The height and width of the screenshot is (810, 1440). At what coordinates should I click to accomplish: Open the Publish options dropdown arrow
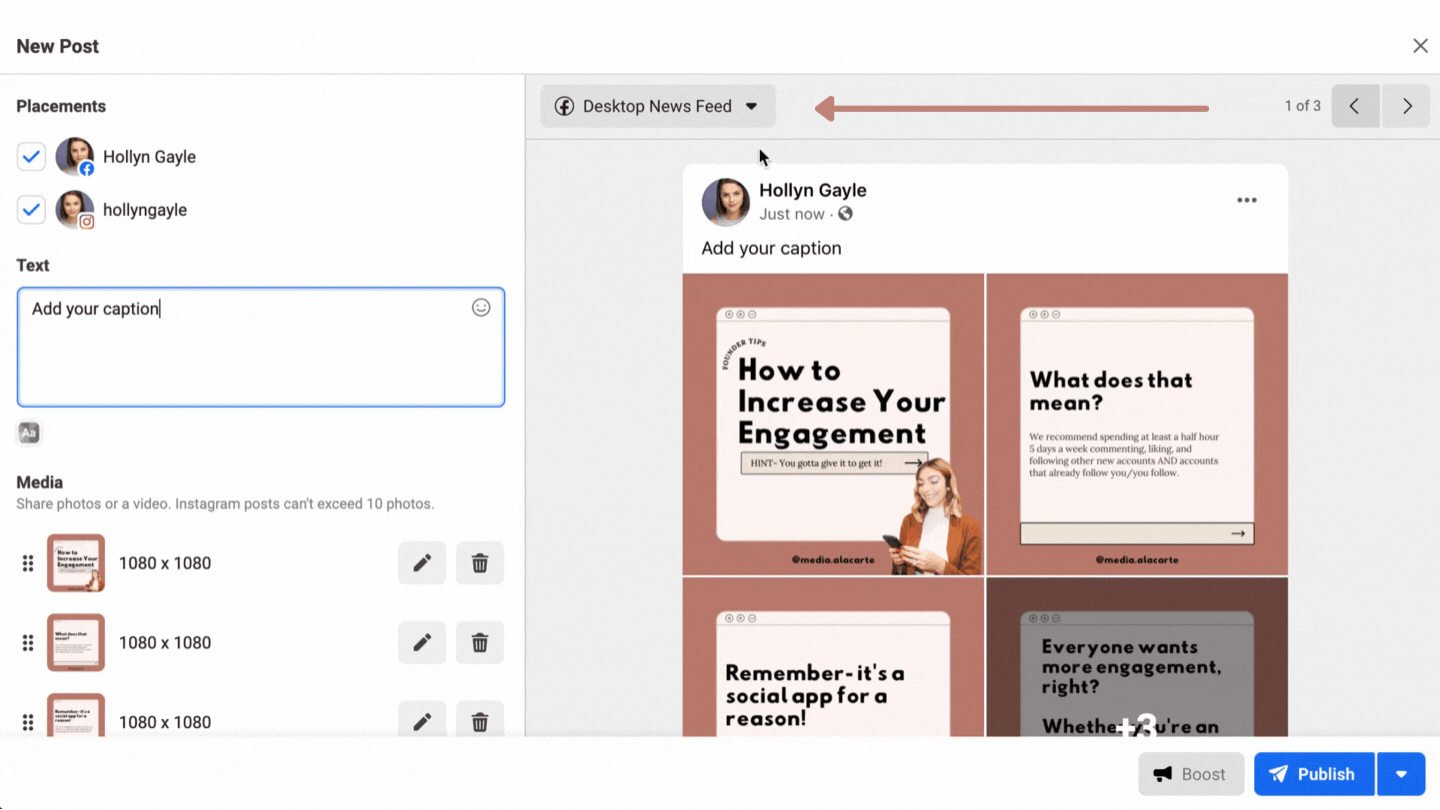(1401, 774)
